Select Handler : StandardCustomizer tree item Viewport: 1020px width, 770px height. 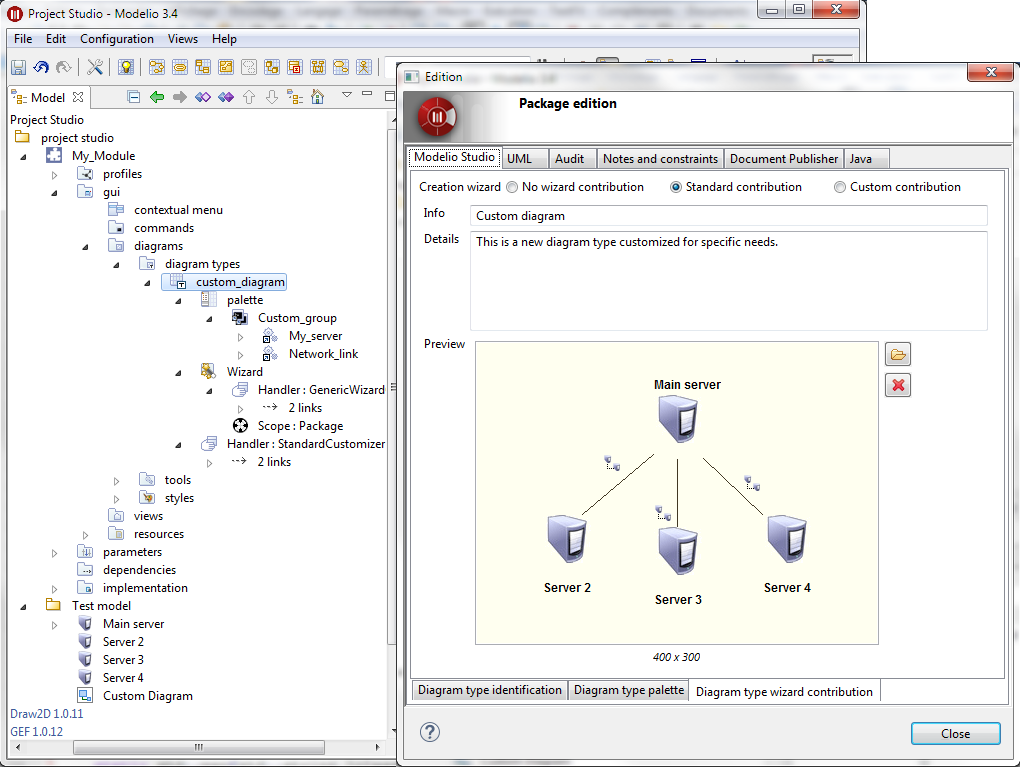(x=305, y=444)
